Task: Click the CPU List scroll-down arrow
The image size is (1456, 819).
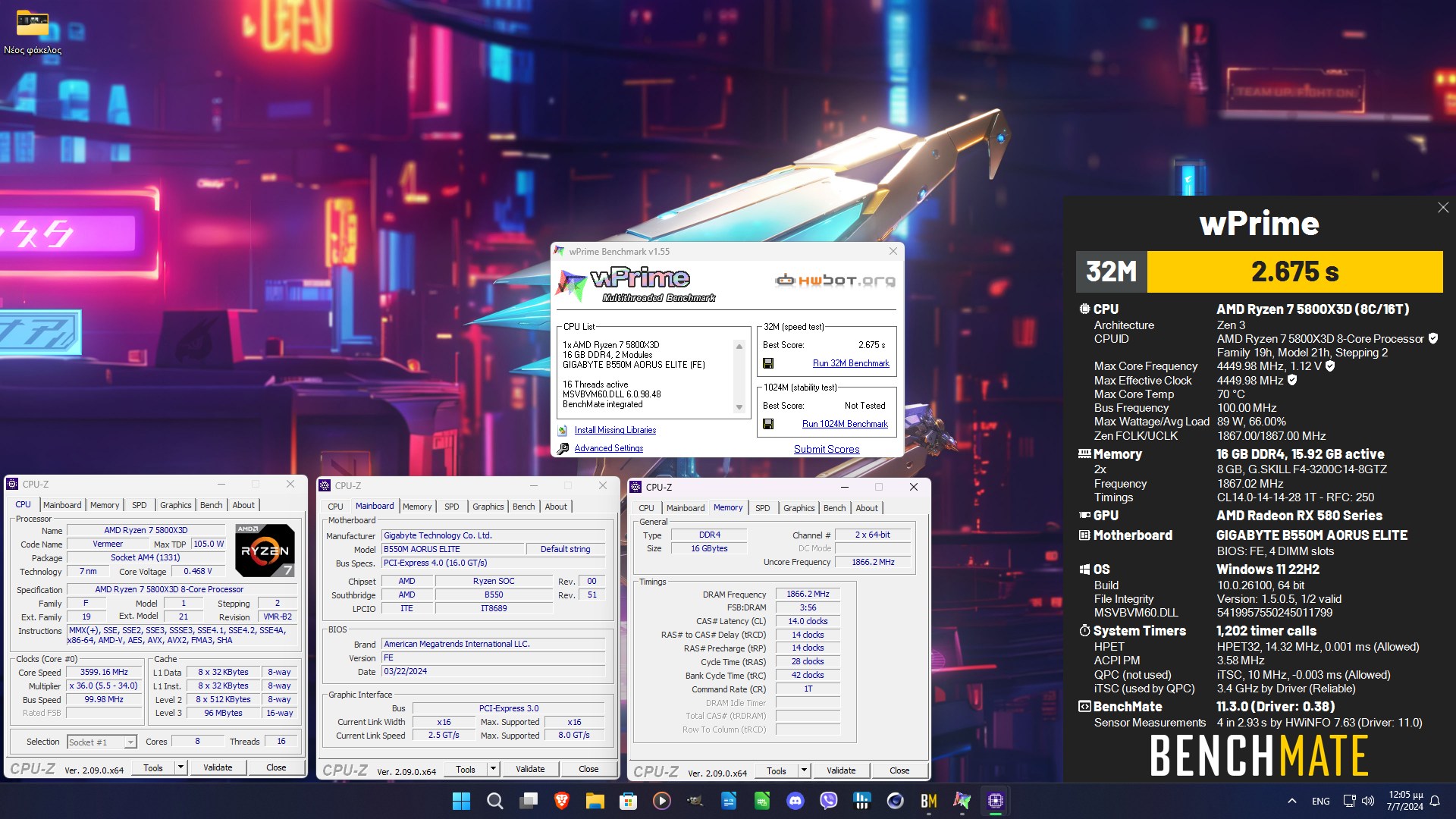Action: coord(739,407)
